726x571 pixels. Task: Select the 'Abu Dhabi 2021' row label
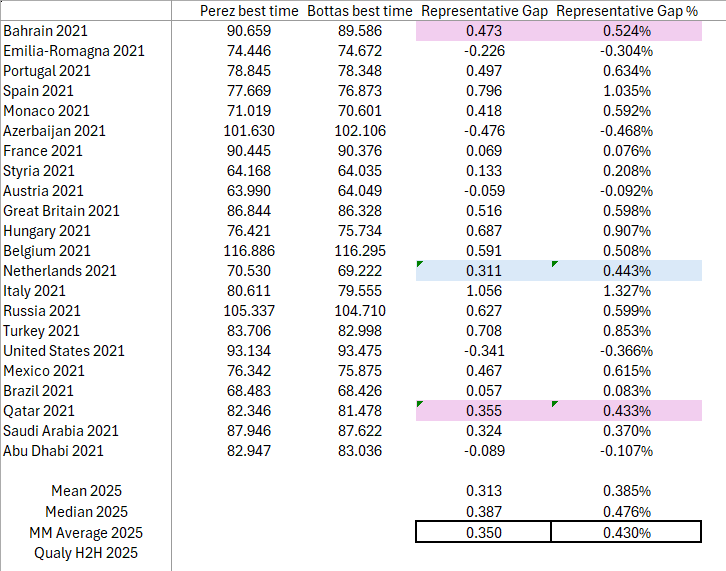click(x=54, y=451)
